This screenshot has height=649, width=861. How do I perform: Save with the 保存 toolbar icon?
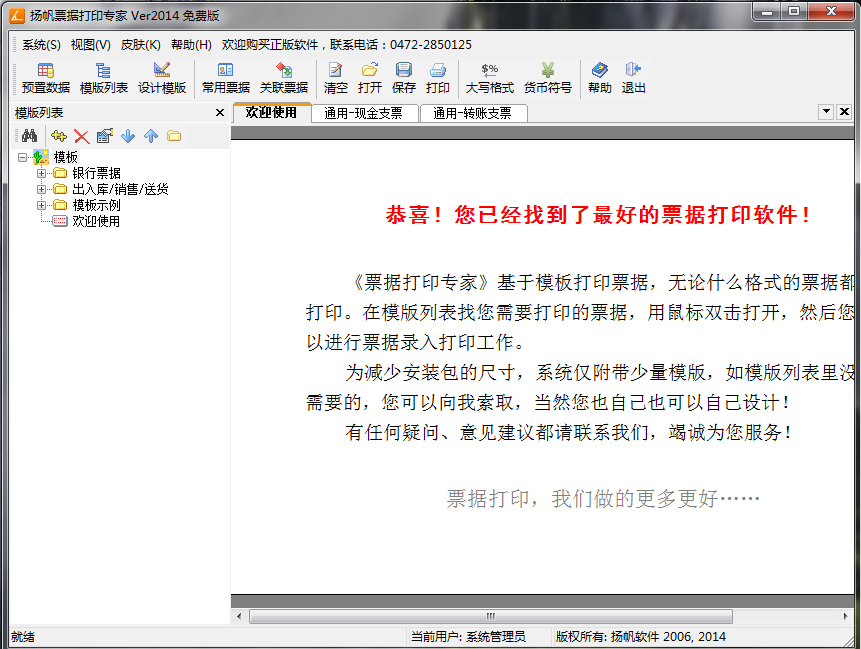coord(403,78)
